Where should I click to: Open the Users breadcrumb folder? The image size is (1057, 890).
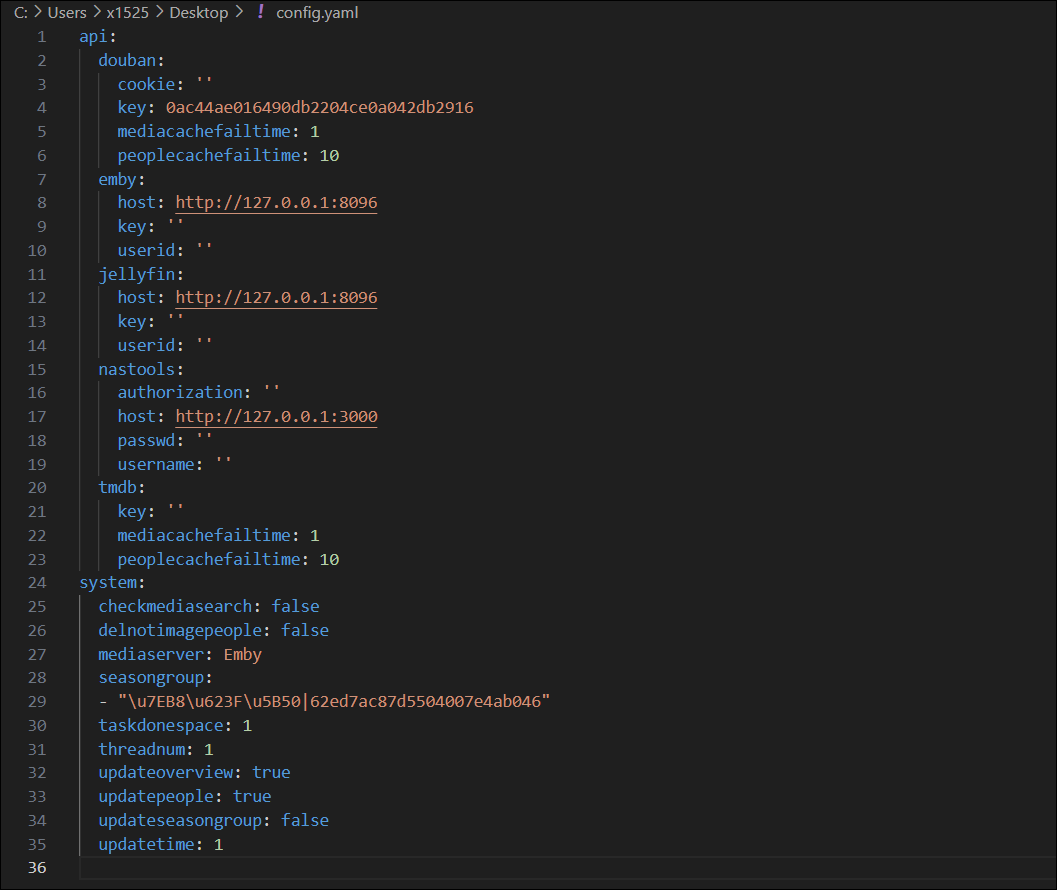coord(66,13)
